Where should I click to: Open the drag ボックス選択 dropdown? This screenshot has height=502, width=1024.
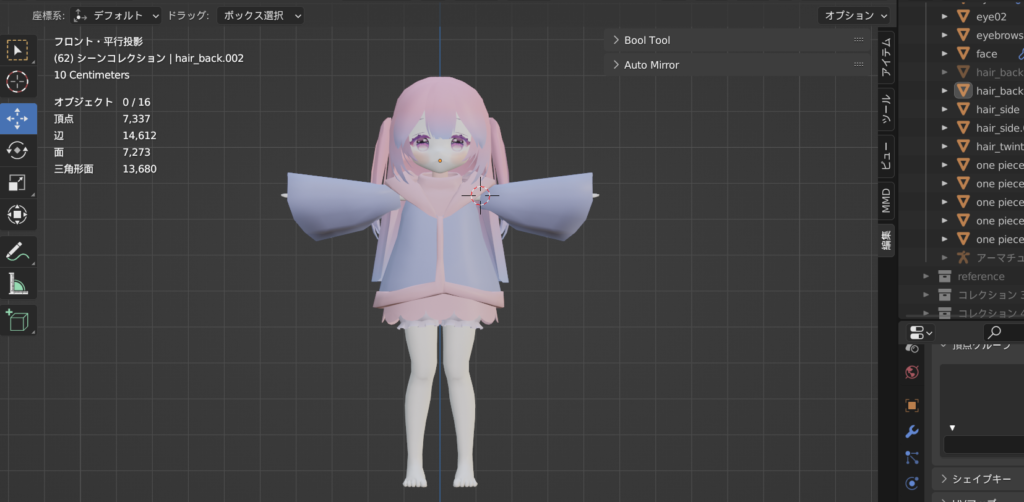260,16
